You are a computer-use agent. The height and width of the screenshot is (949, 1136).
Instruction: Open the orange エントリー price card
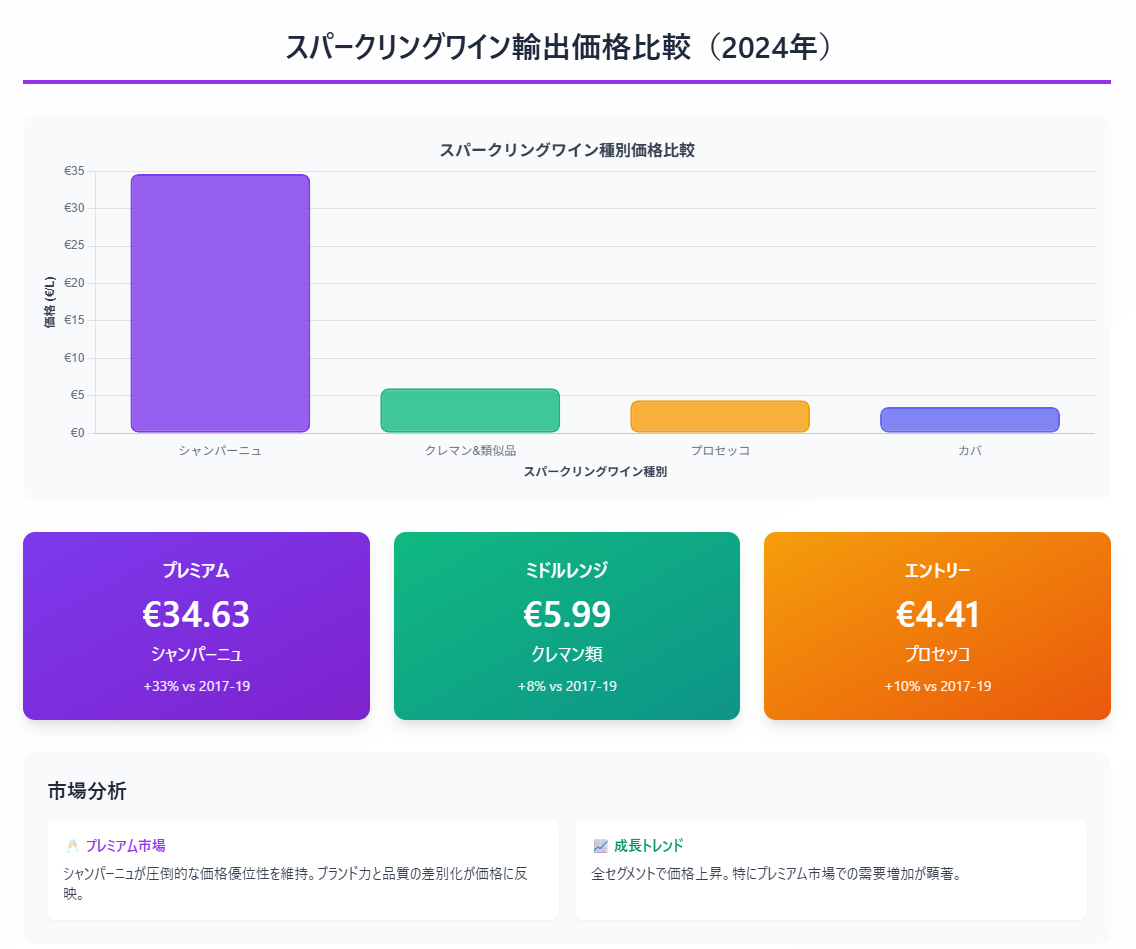[x=937, y=626]
